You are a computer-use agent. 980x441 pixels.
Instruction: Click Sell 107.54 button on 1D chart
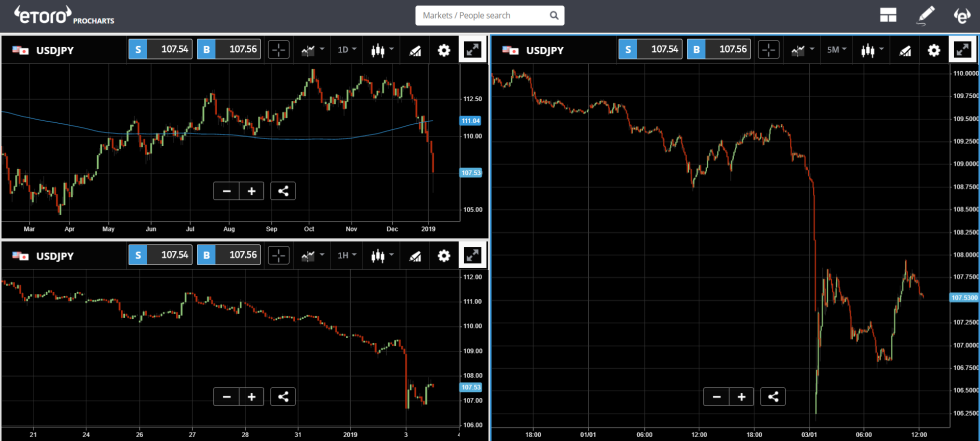coord(162,50)
